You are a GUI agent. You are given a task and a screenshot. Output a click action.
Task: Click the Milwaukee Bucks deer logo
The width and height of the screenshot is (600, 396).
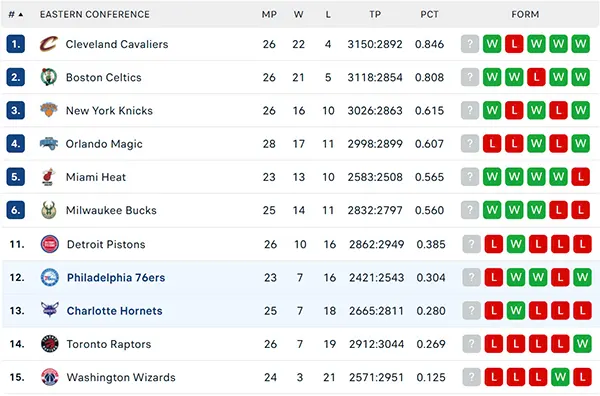pos(49,210)
